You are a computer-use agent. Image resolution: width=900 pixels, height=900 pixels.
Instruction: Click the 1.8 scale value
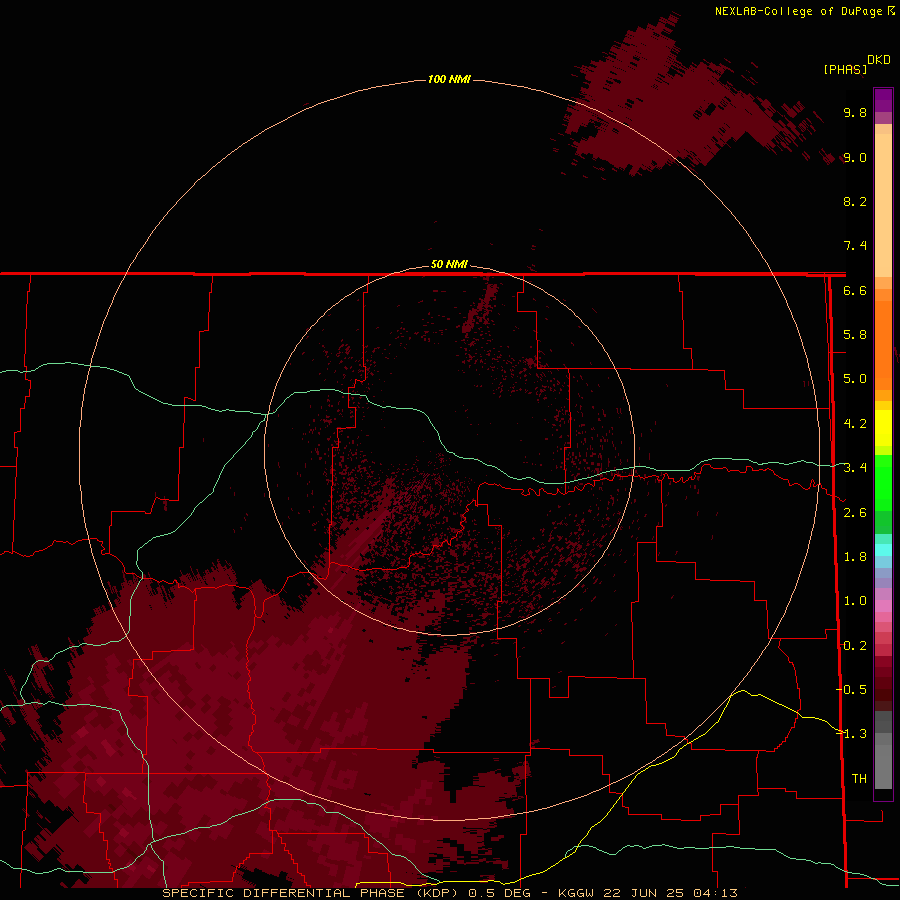click(855, 557)
